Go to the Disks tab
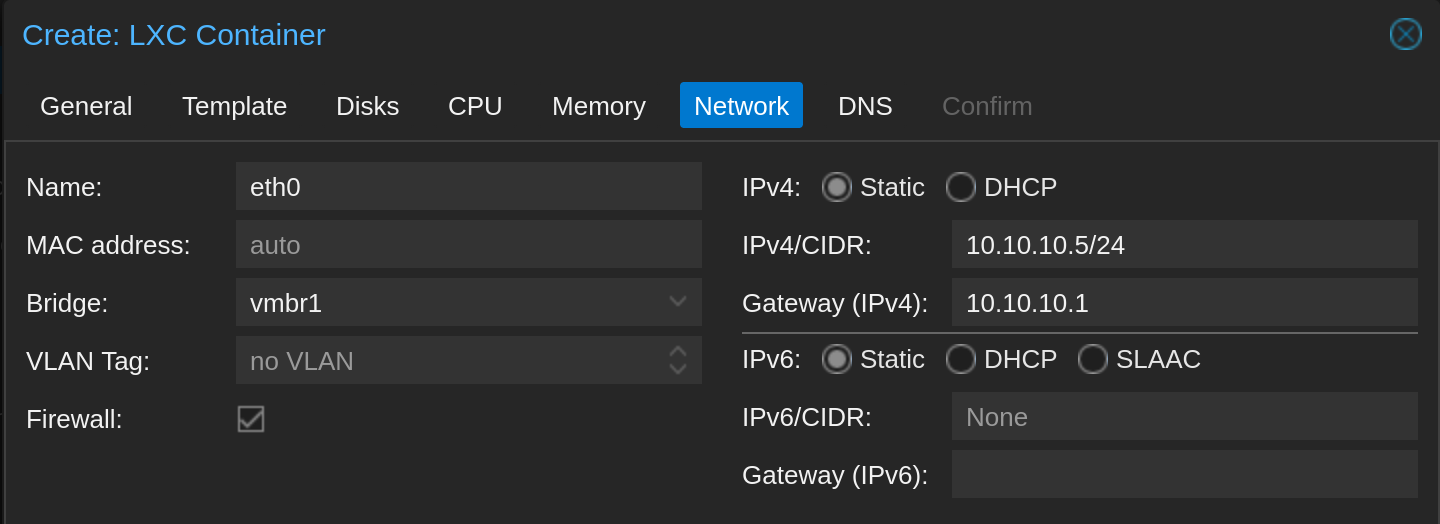Viewport: 1440px width, 524px height. tap(368, 105)
